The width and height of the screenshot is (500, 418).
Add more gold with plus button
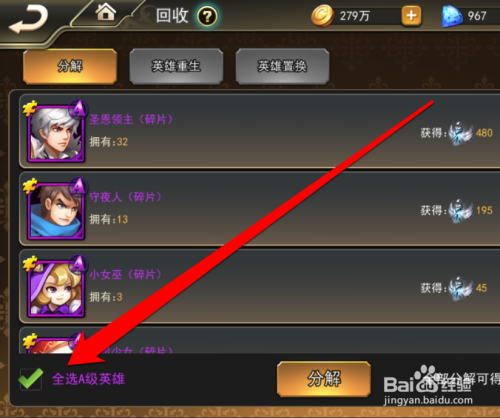pyautogui.click(x=411, y=16)
